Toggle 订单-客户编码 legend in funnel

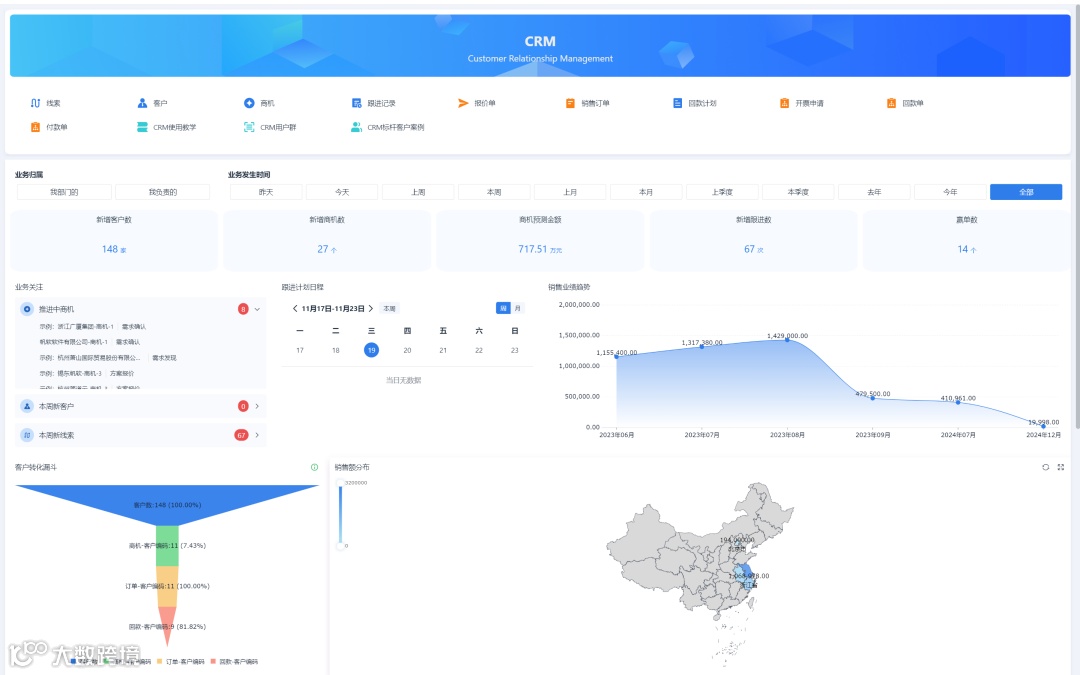point(180,661)
